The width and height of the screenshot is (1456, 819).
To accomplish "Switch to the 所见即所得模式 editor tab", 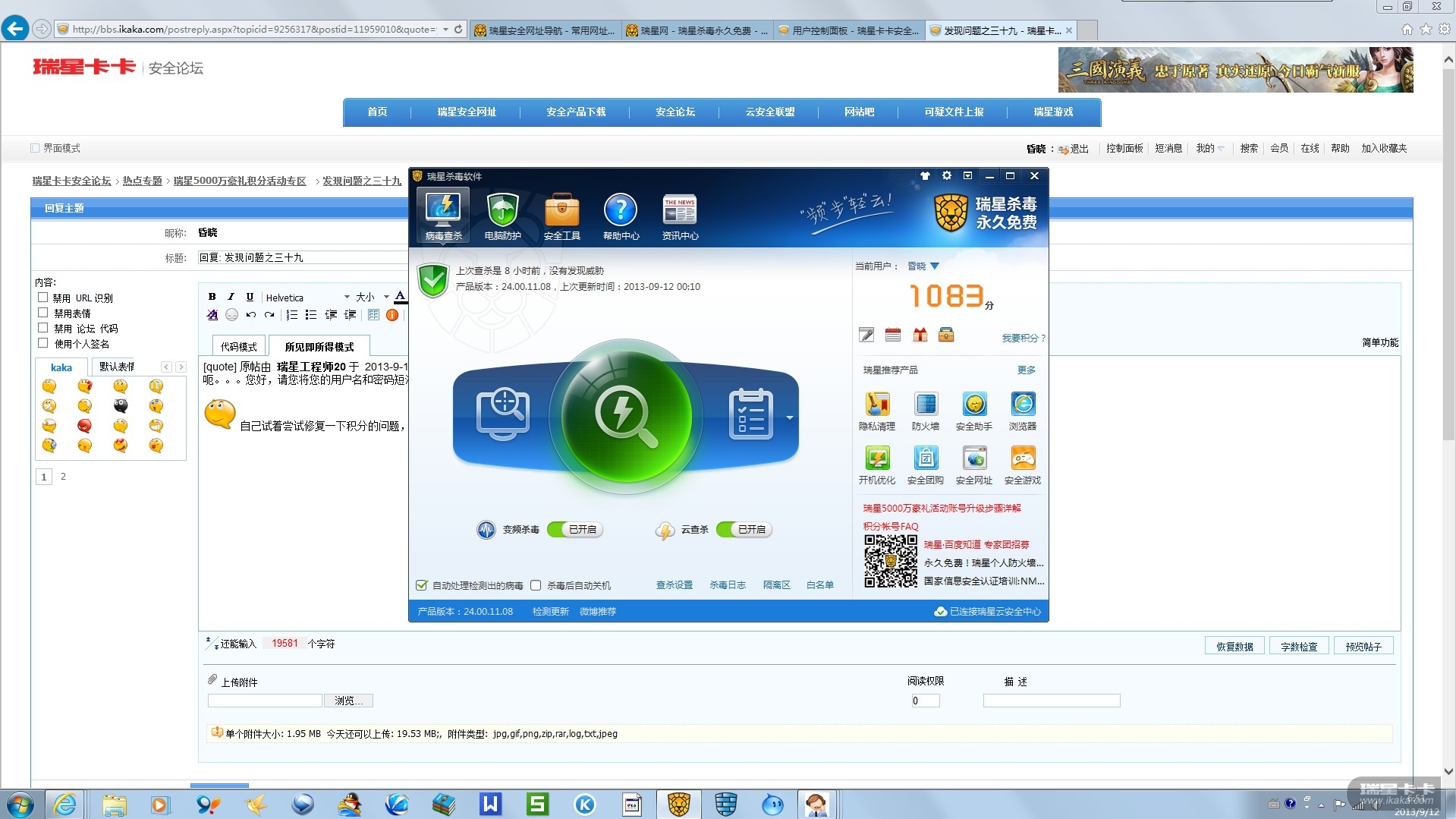I will (319, 346).
